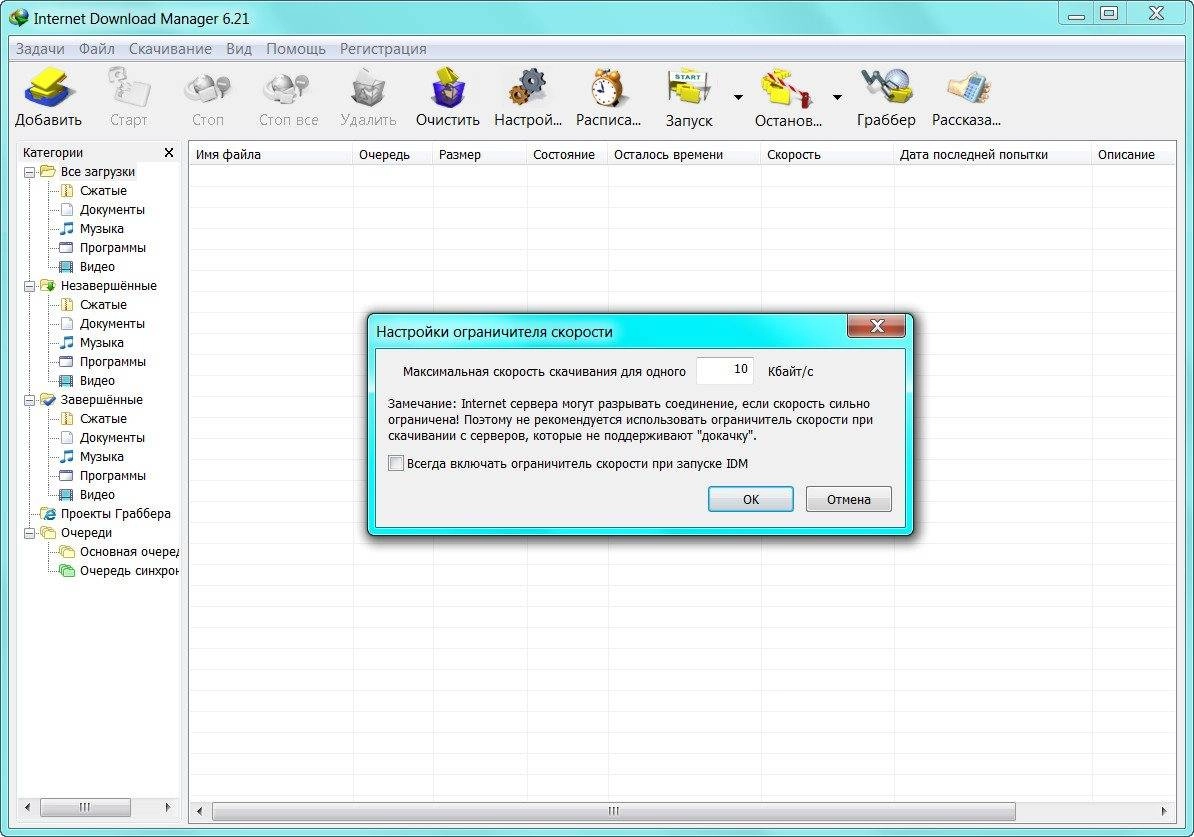Collapse the Завершённые tree node
Image resolution: width=1194 pixels, height=837 pixels.
click(x=29, y=401)
